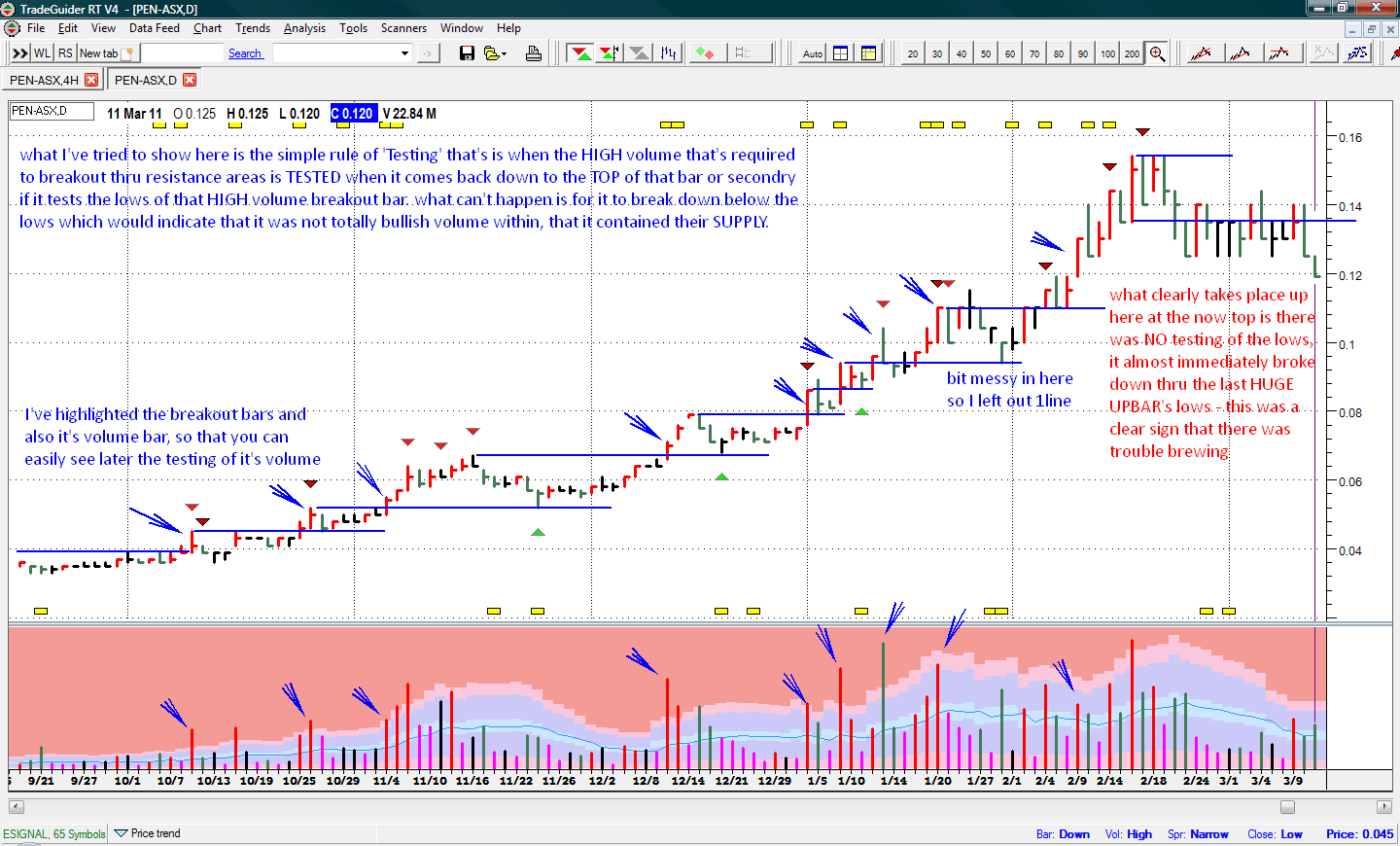Click the blue dashed trend chart icon

pos(1357,53)
